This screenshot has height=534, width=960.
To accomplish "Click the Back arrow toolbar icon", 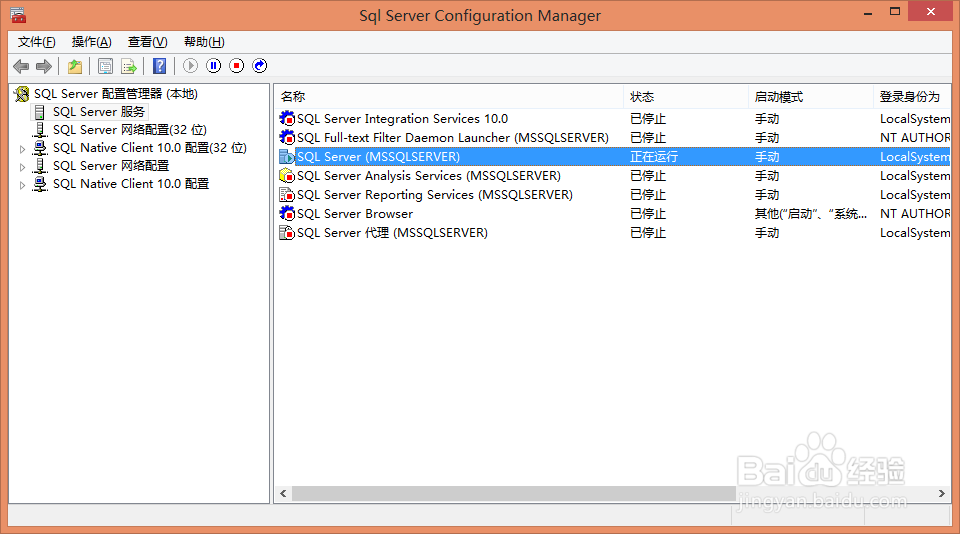I will coord(21,66).
